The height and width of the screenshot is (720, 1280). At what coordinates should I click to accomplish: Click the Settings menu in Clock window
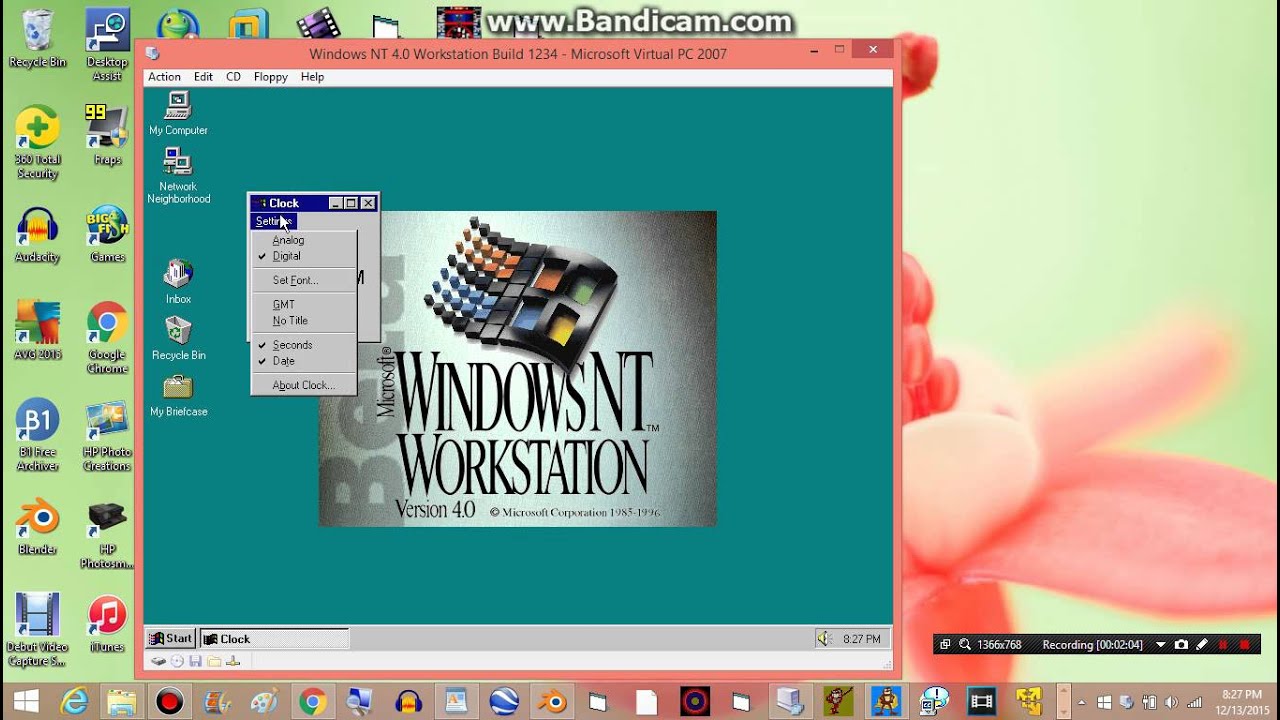tap(273, 221)
